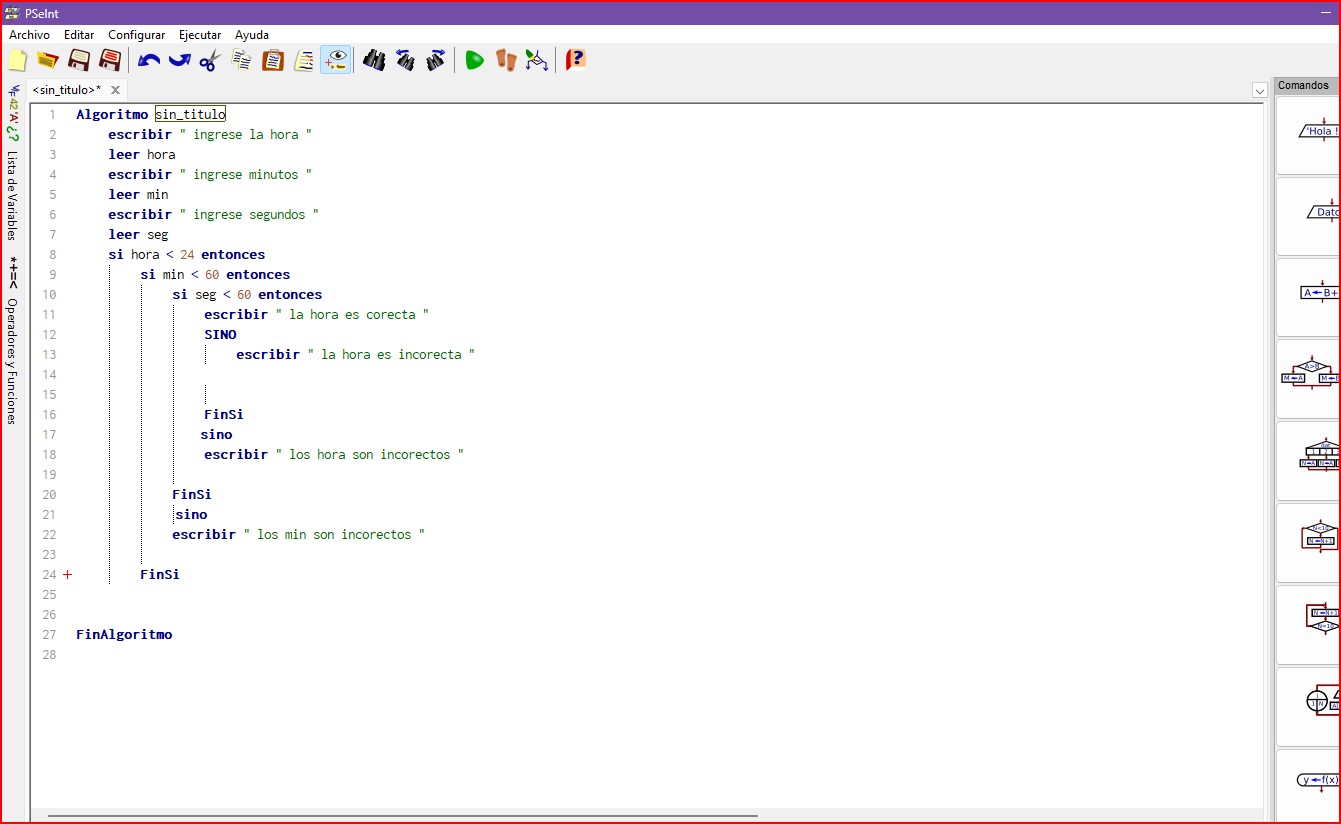This screenshot has width=1341, height=824.
Task: Run the algorithm with the green play icon
Action: tap(474, 60)
